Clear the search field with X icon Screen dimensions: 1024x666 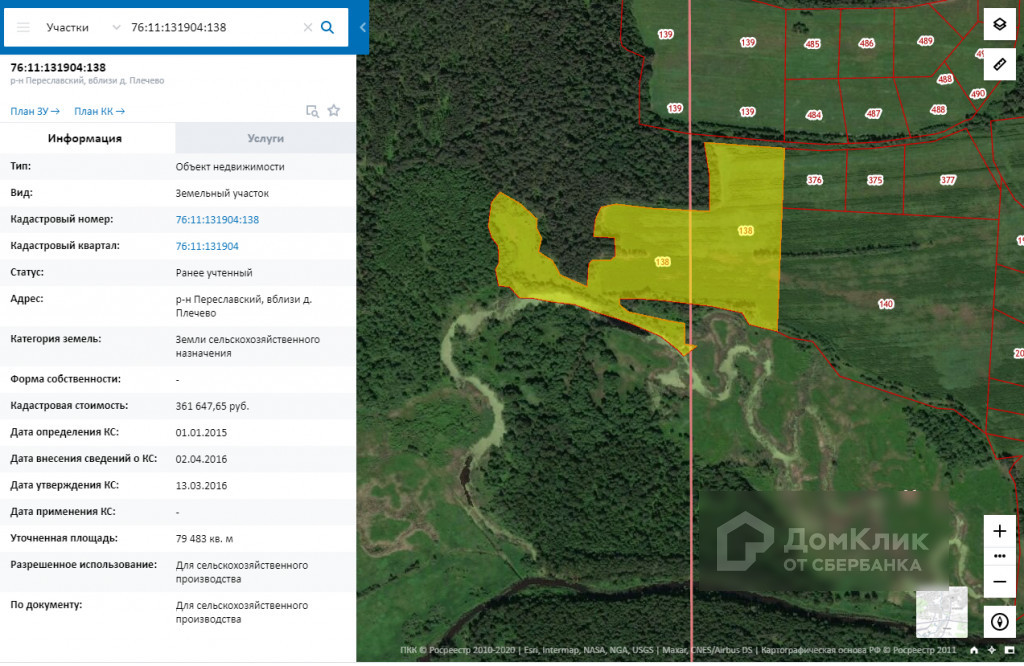click(308, 27)
